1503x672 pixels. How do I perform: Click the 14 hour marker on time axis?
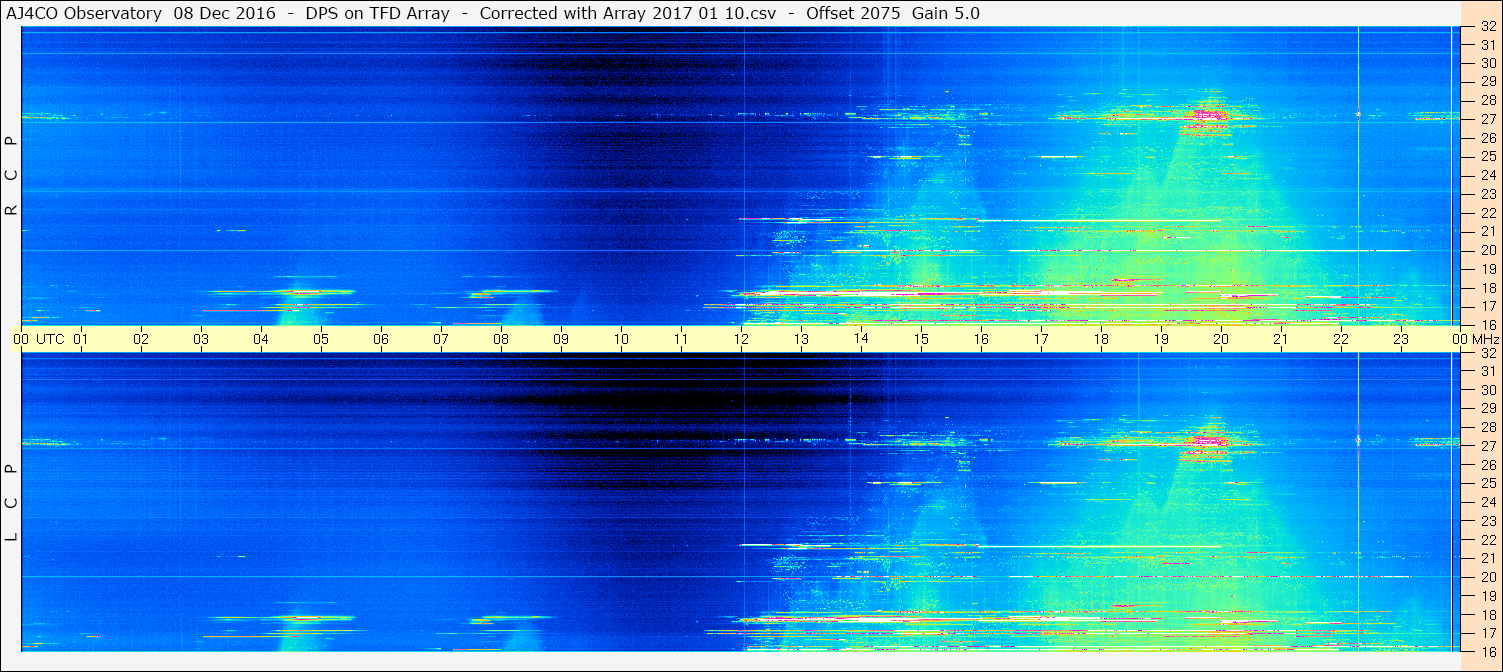pos(861,339)
